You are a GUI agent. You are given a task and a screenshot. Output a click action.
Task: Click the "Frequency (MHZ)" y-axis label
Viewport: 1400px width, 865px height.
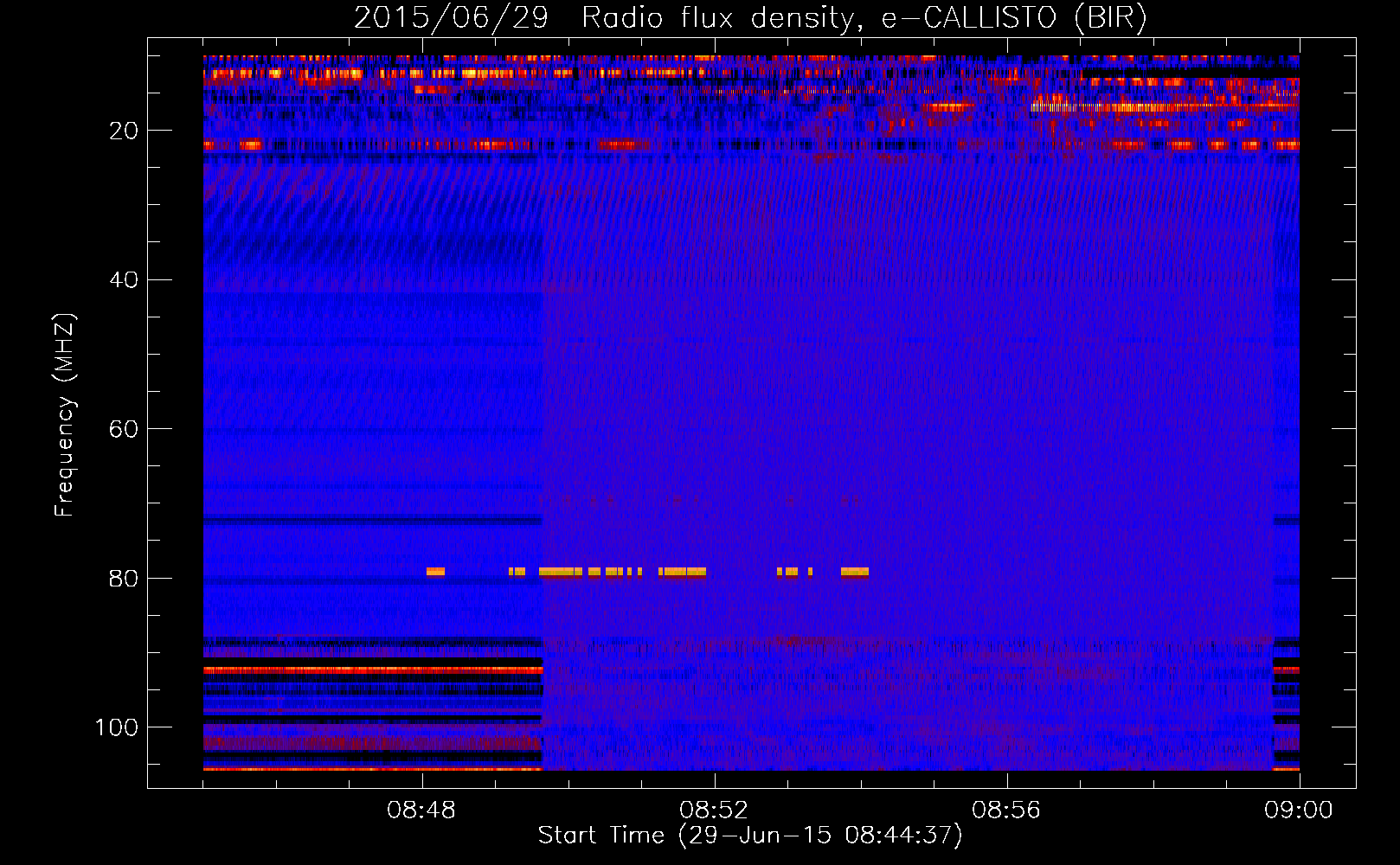click(x=65, y=415)
